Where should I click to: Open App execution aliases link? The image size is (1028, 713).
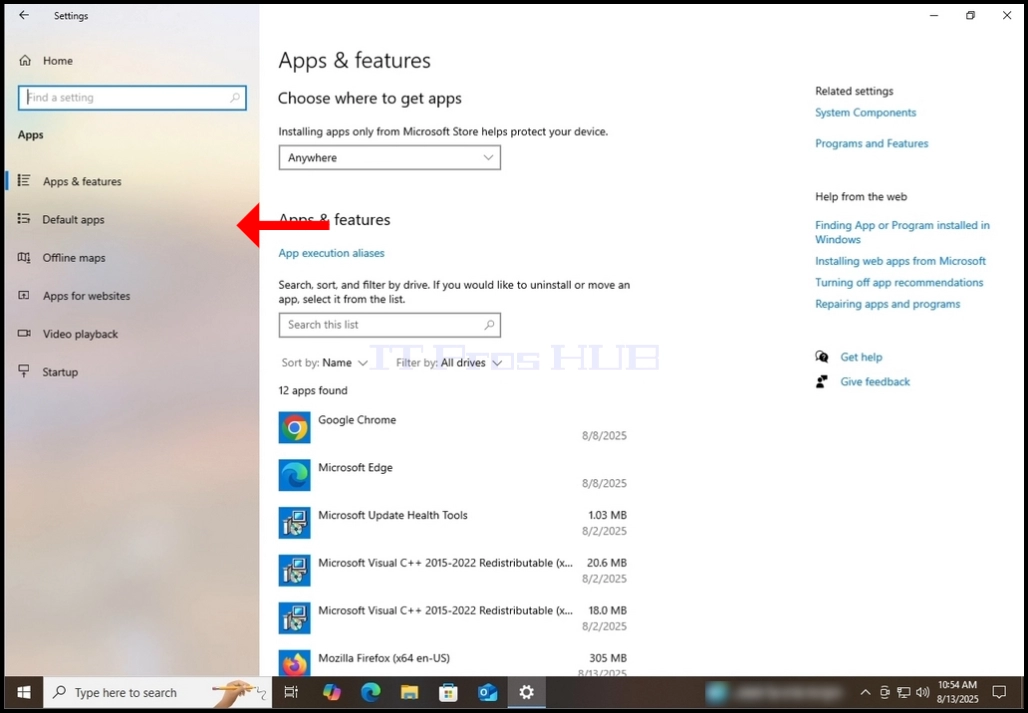click(x=331, y=253)
